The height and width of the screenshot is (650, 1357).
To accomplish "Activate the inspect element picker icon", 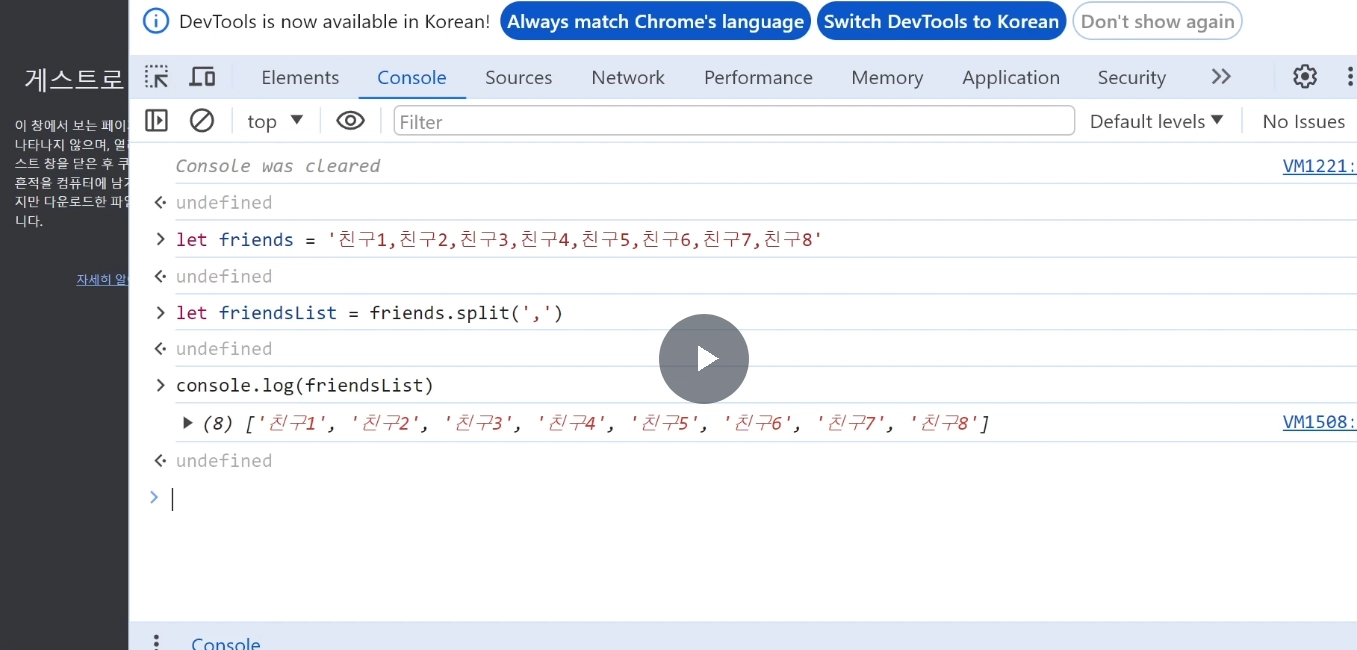I will [x=157, y=77].
